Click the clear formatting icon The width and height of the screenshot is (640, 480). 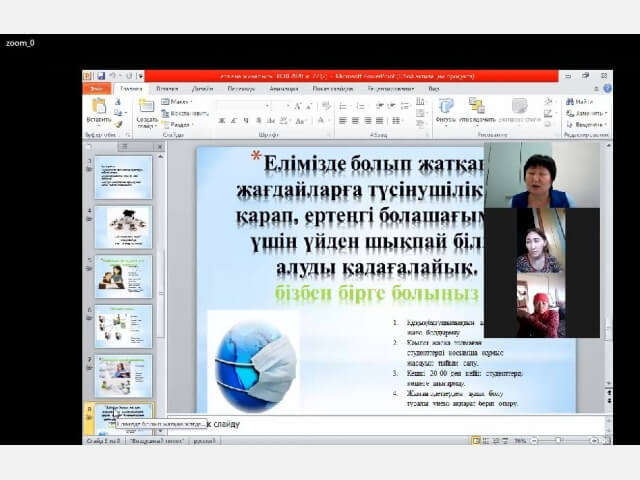(326, 106)
